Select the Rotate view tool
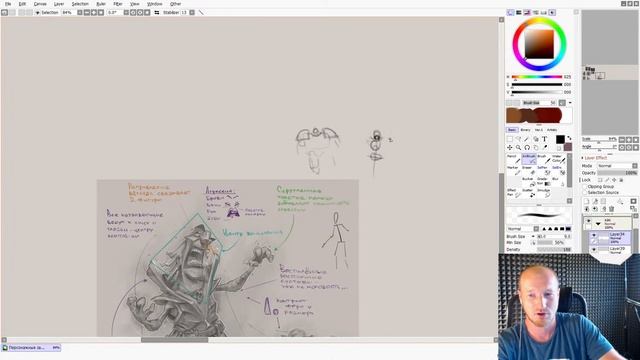640x360 pixels. pyautogui.click(x=527, y=147)
